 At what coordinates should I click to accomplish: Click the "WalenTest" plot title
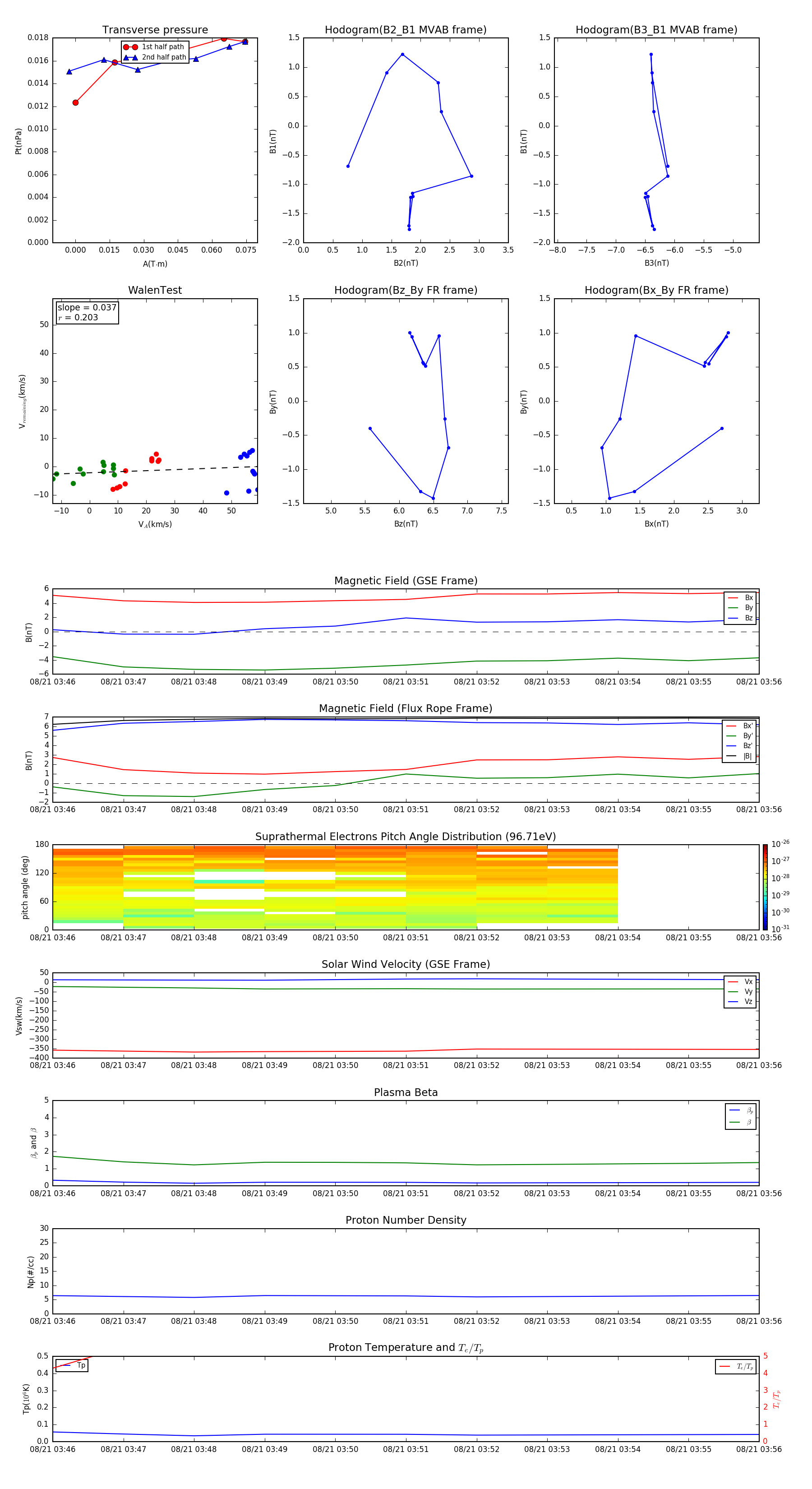point(155,290)
